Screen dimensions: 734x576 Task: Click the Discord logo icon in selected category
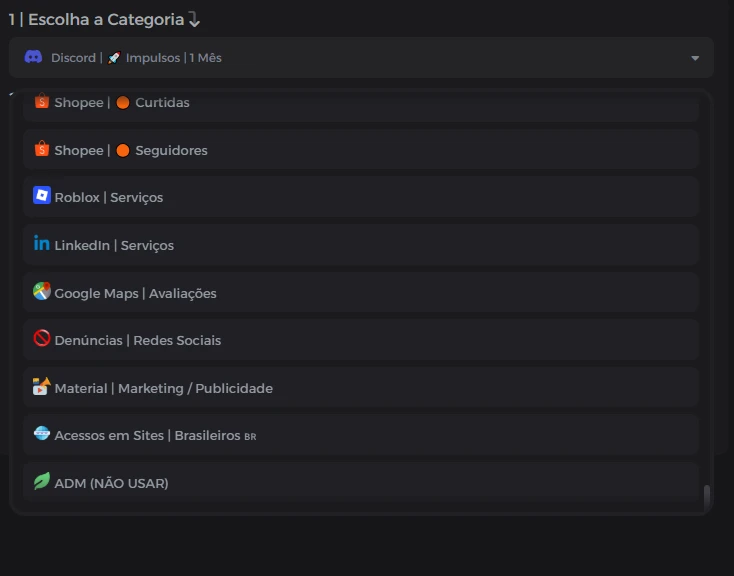click(33, 57)
